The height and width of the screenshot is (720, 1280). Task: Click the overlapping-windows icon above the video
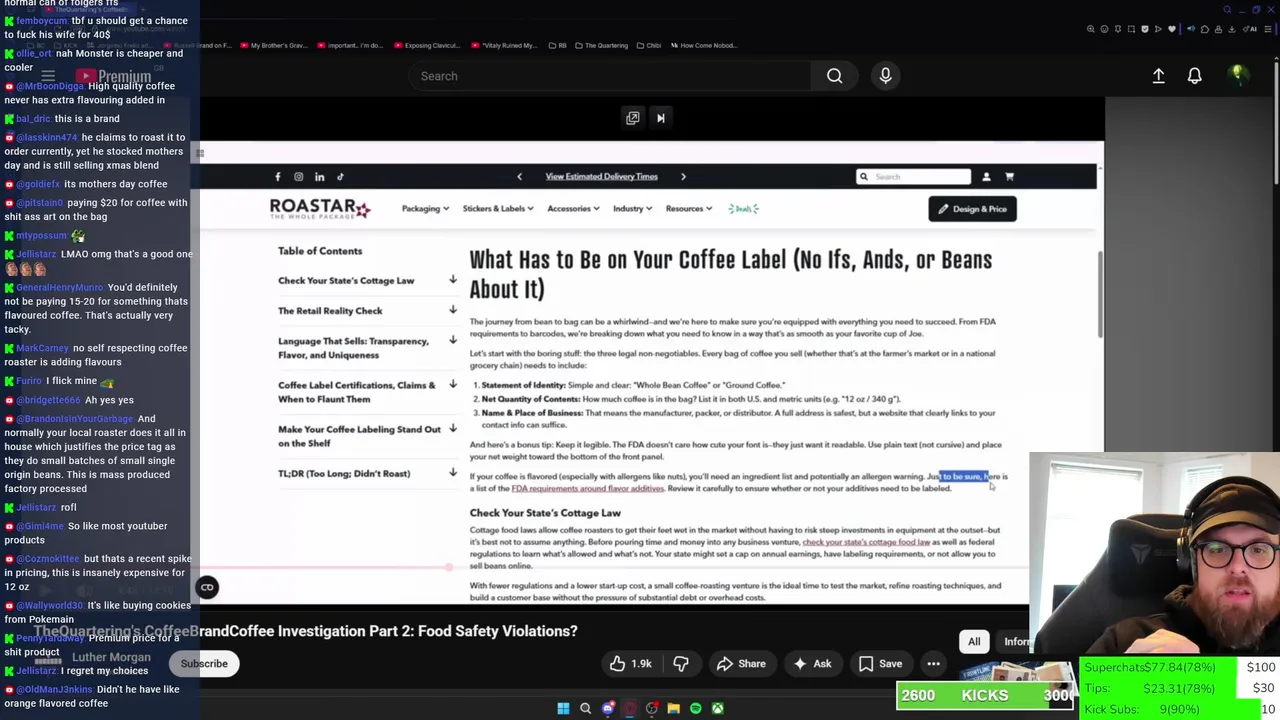click(633, 118)
